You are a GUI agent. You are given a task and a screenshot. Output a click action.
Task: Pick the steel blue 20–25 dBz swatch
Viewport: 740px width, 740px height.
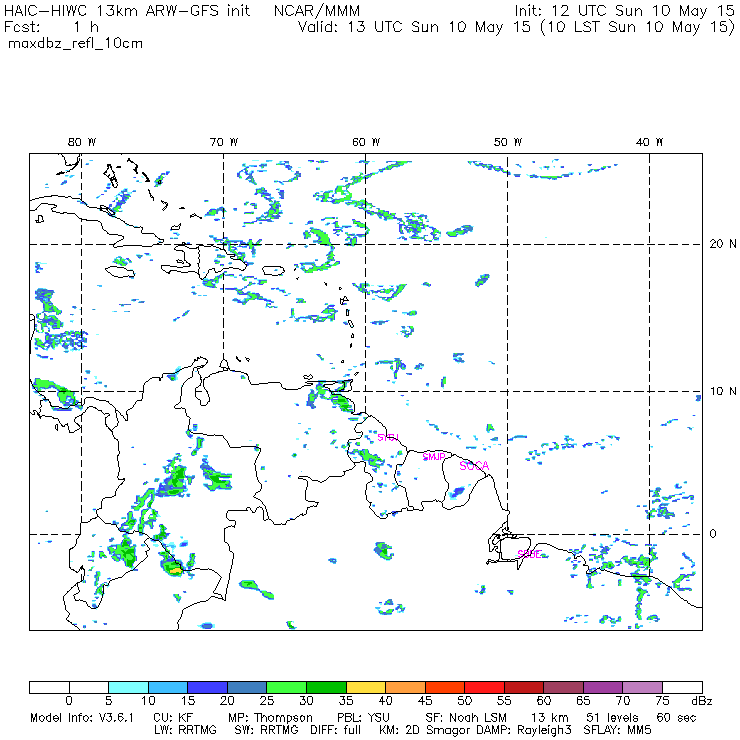[247, 687]
